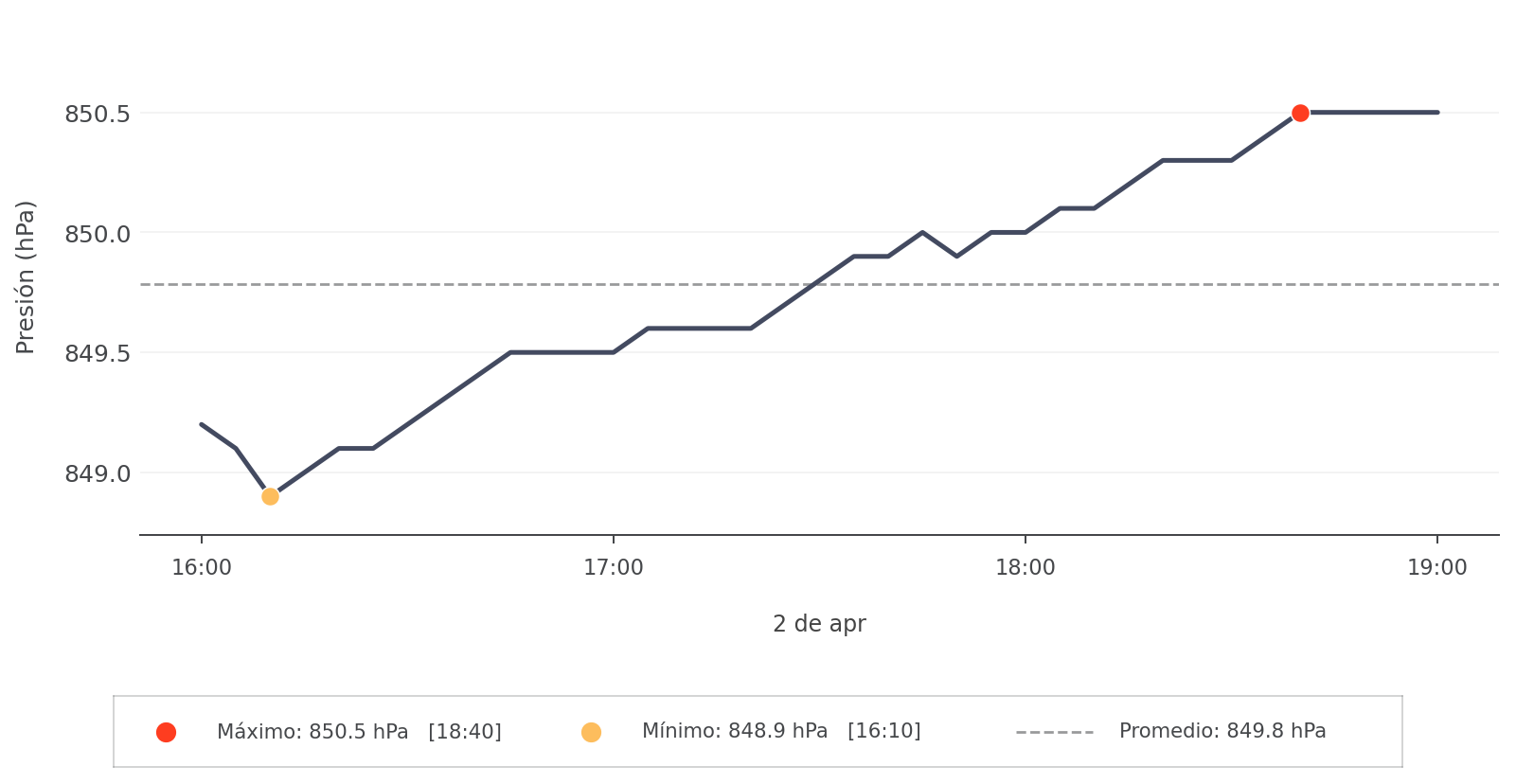Click the 849.0 pressure axis label
Screen dimensions: 1516x784
(x=98, y=473)
